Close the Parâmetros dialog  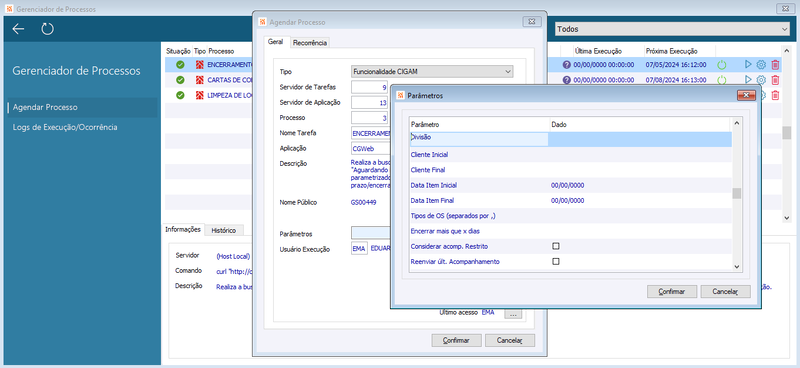(746, 95)
